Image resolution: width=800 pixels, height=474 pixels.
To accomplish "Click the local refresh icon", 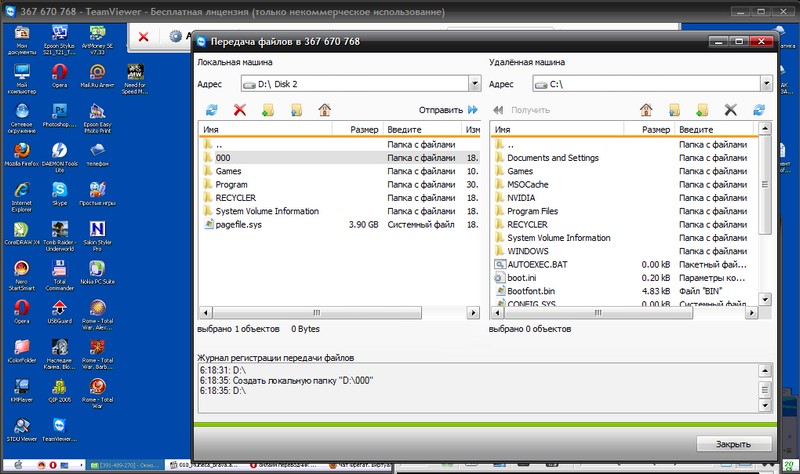I will [x=212, y=110].
